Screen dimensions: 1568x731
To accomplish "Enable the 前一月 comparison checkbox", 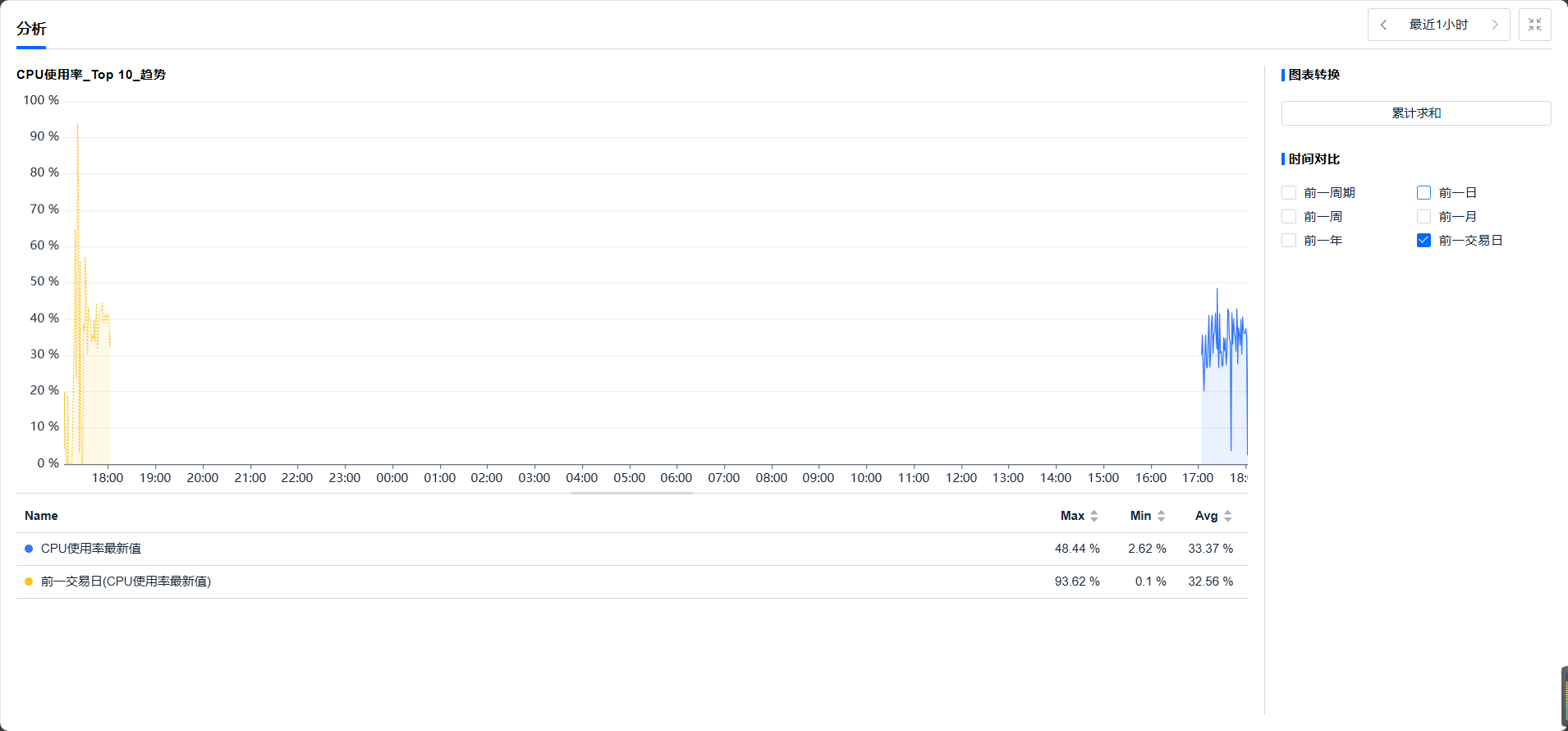I will point(1424,217).
